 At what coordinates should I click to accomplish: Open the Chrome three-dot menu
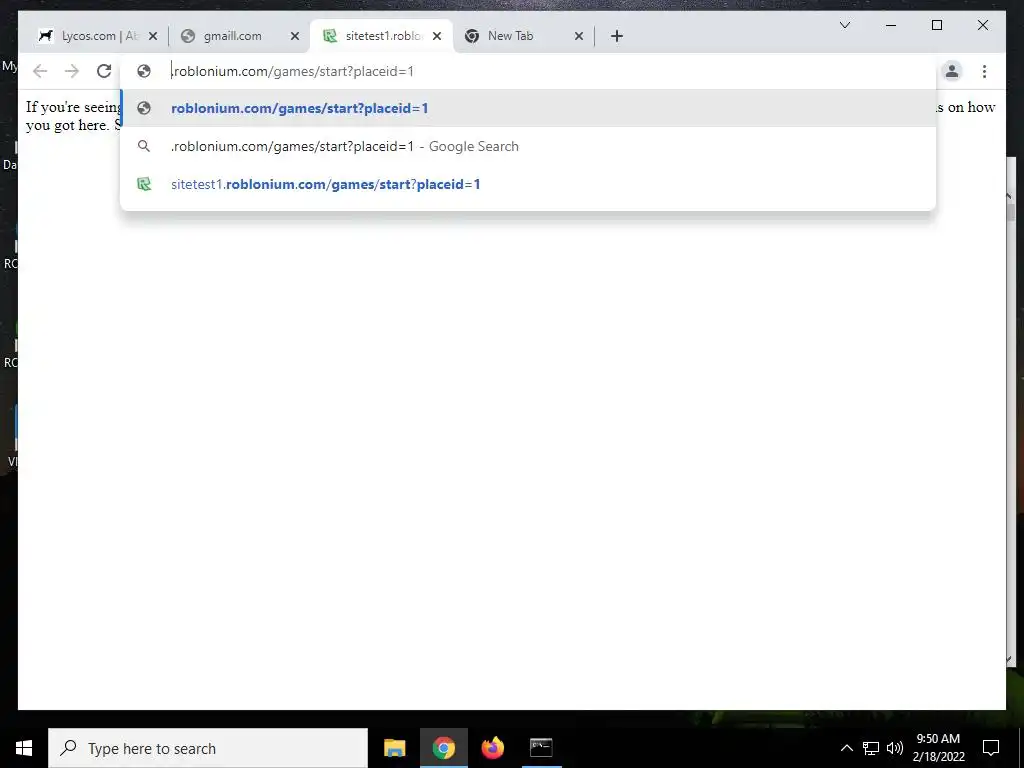point(984,71)
